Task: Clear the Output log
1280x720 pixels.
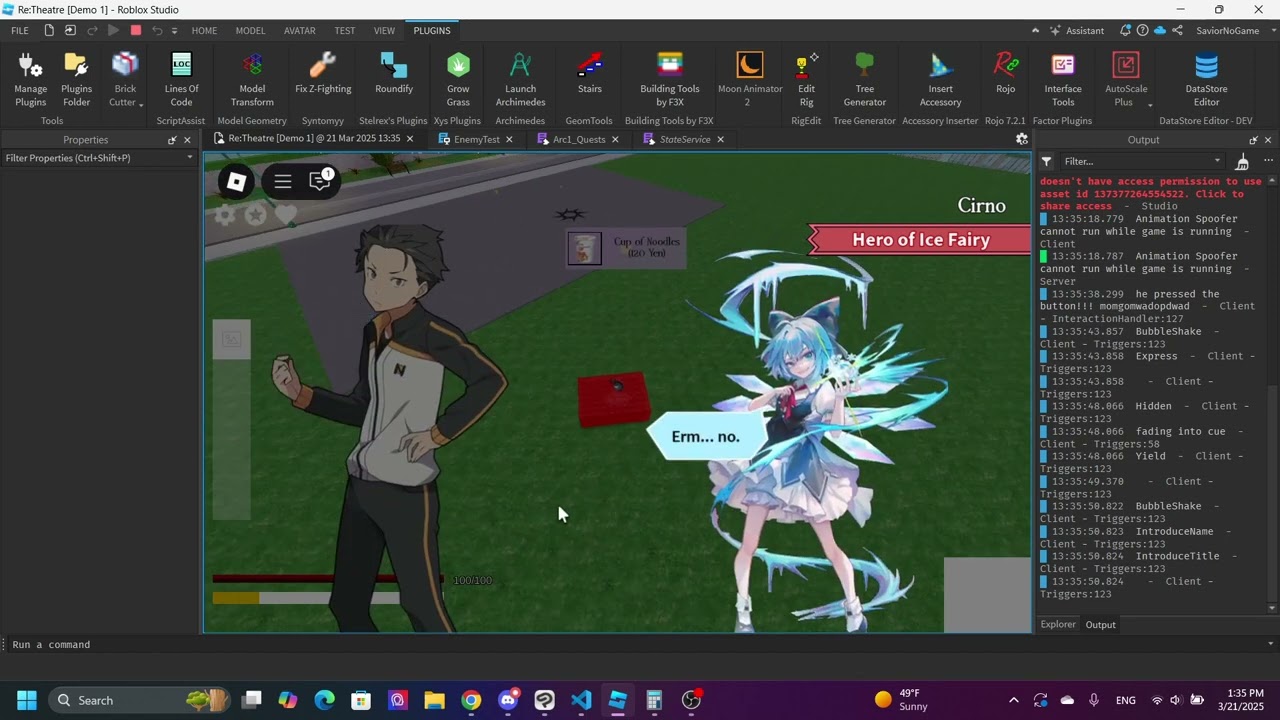Action: (1242, 161)
